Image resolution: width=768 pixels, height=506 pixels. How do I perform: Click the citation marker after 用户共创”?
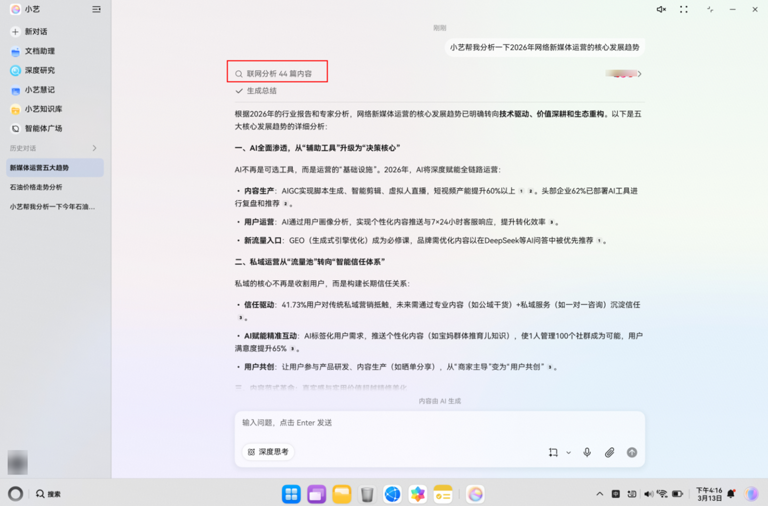point(550,367)
